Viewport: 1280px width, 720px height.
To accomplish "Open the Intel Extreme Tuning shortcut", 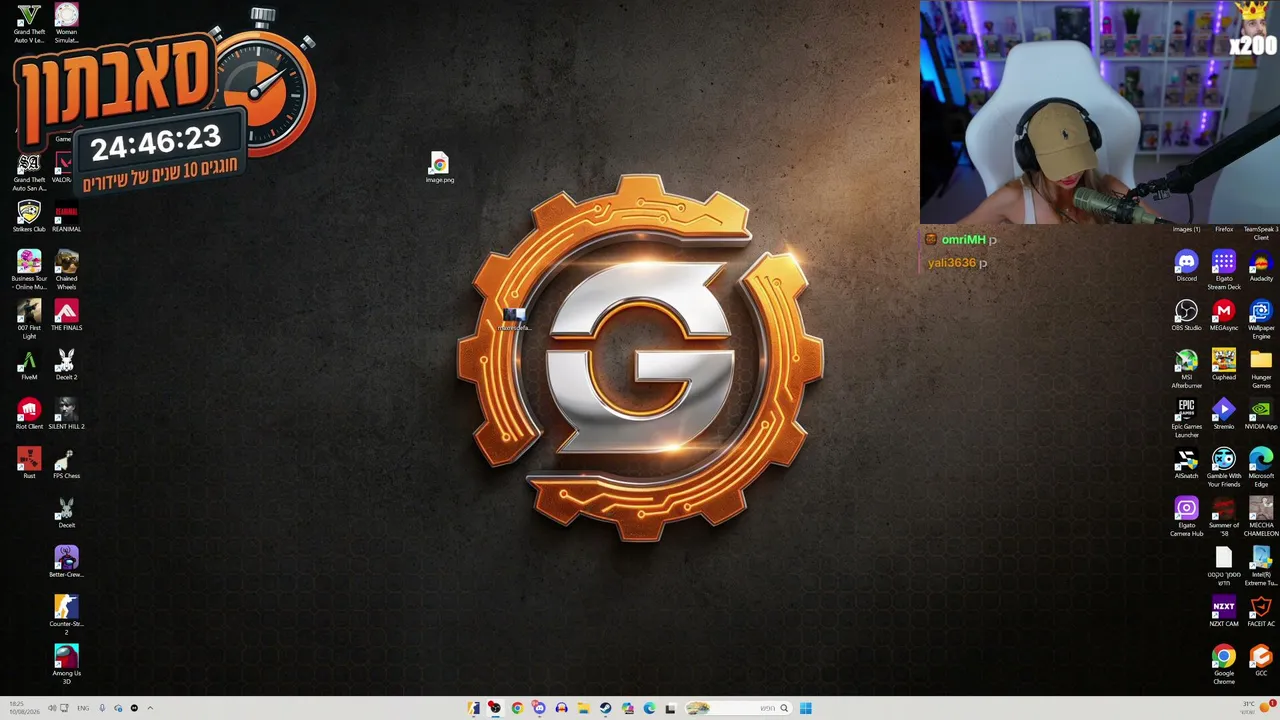I will click(1261, 565).
